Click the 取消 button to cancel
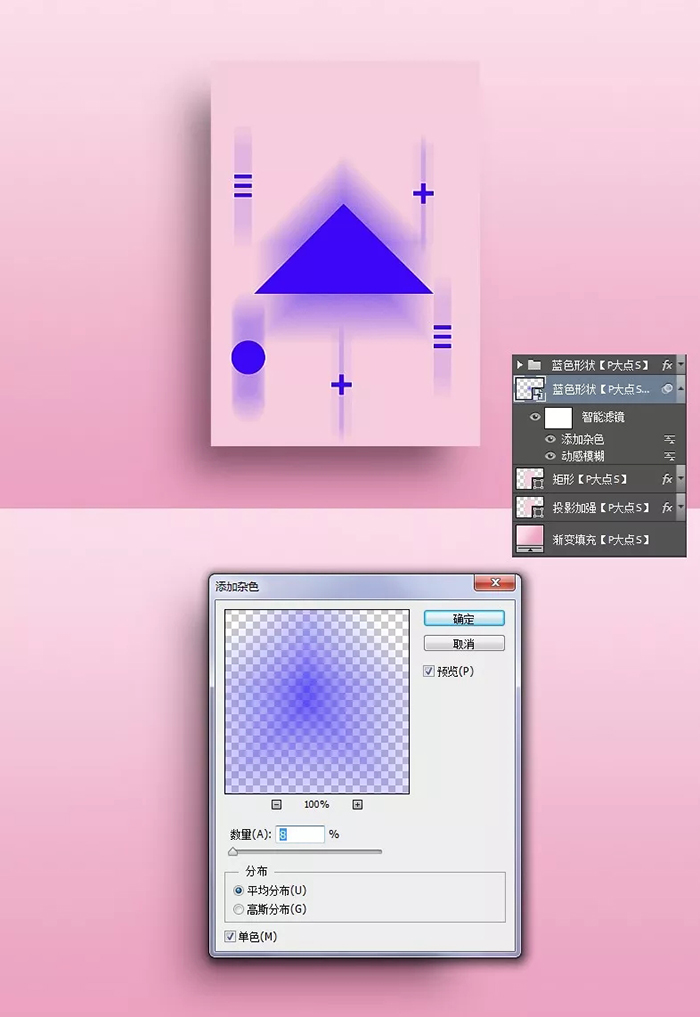 pyautogui.click(x=463, y=644)
